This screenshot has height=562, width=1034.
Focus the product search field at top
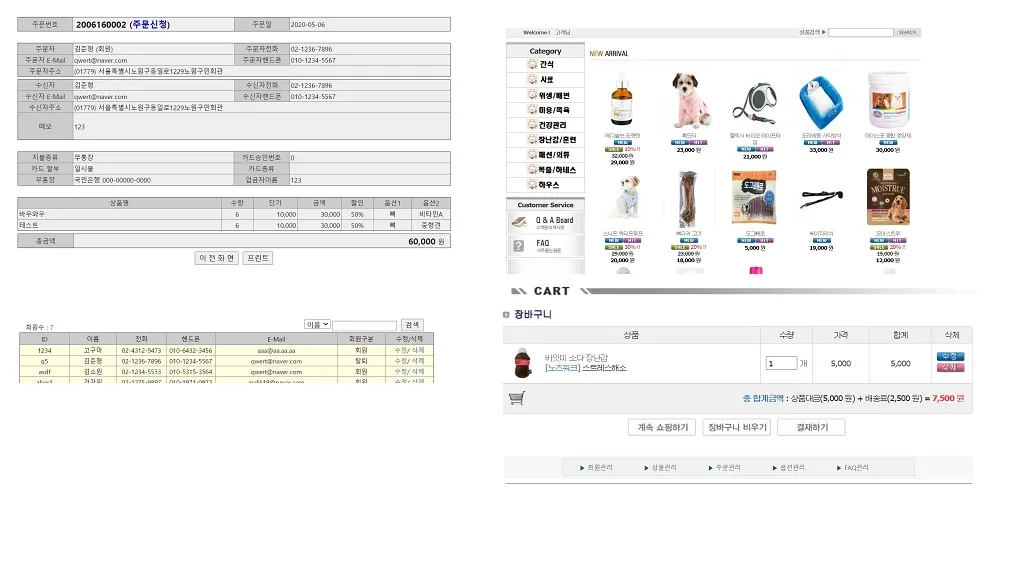point(861,32)
